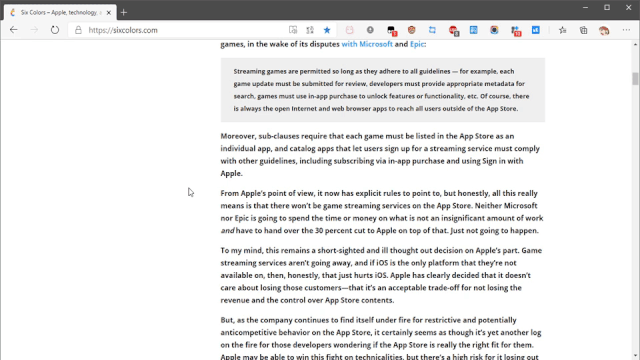Open the Favorites list icon
Image resolution: width=640 pixels, height=360 pixels.
point(563,30)
